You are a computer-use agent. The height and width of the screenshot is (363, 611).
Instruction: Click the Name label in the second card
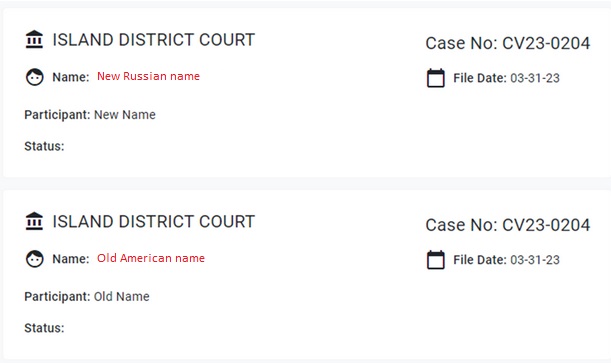pyautogui.click(x=71, y=259)
